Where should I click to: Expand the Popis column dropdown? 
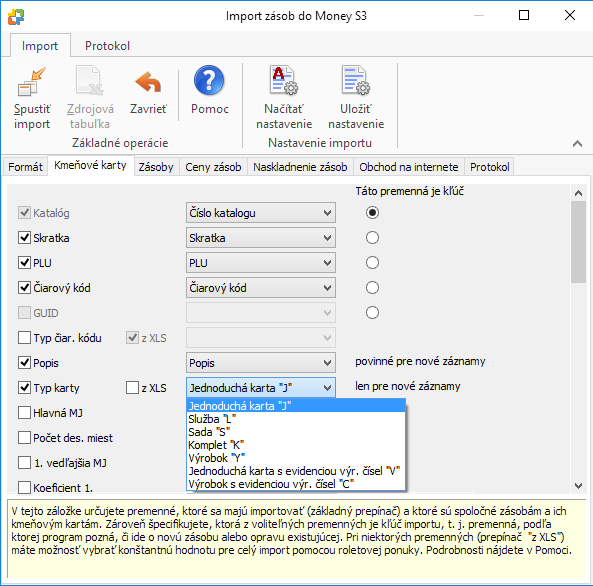tap(261, 363)
